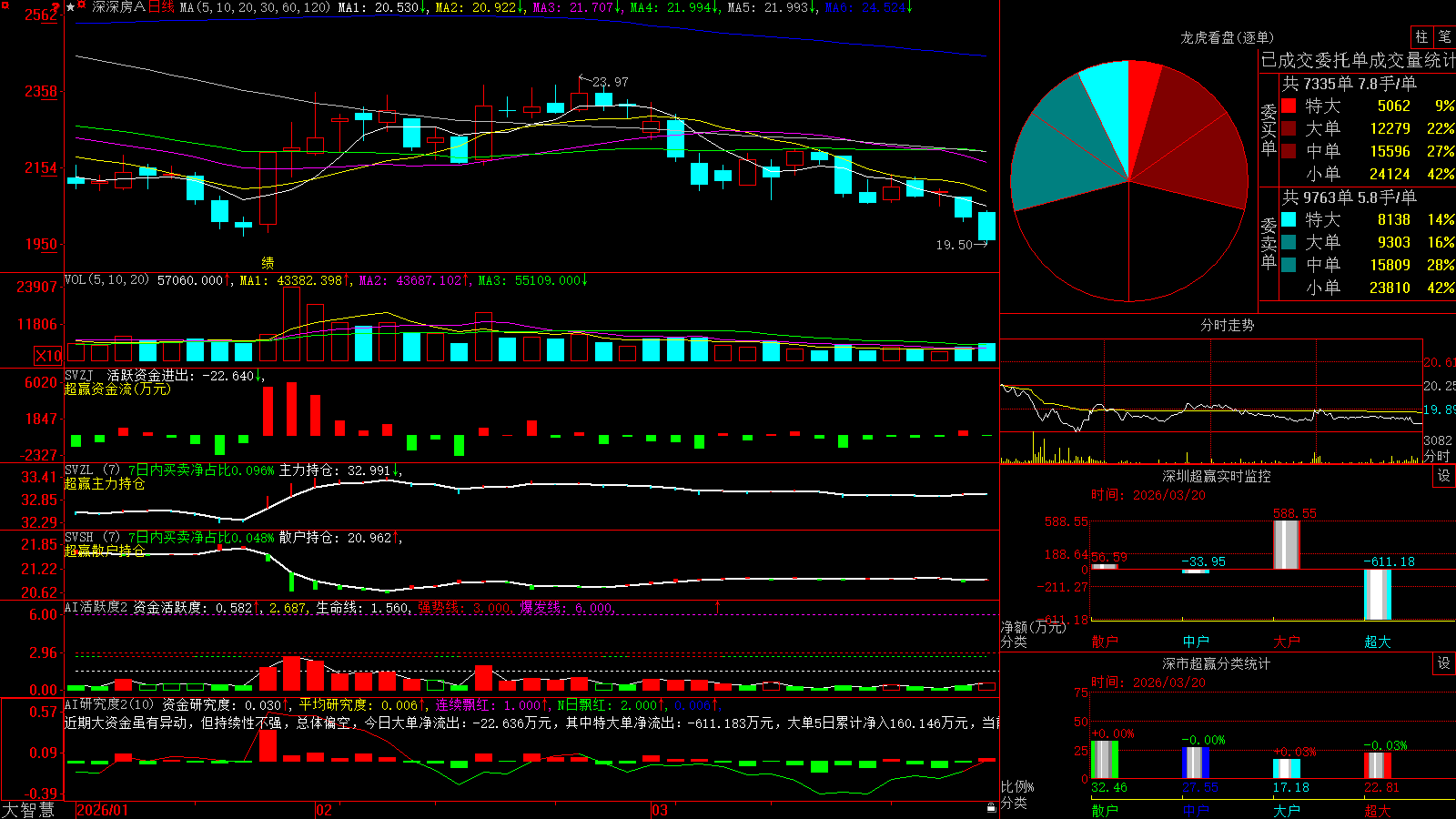
Task: Click the 深深房A stock name
Action: [x=118, y=7]
